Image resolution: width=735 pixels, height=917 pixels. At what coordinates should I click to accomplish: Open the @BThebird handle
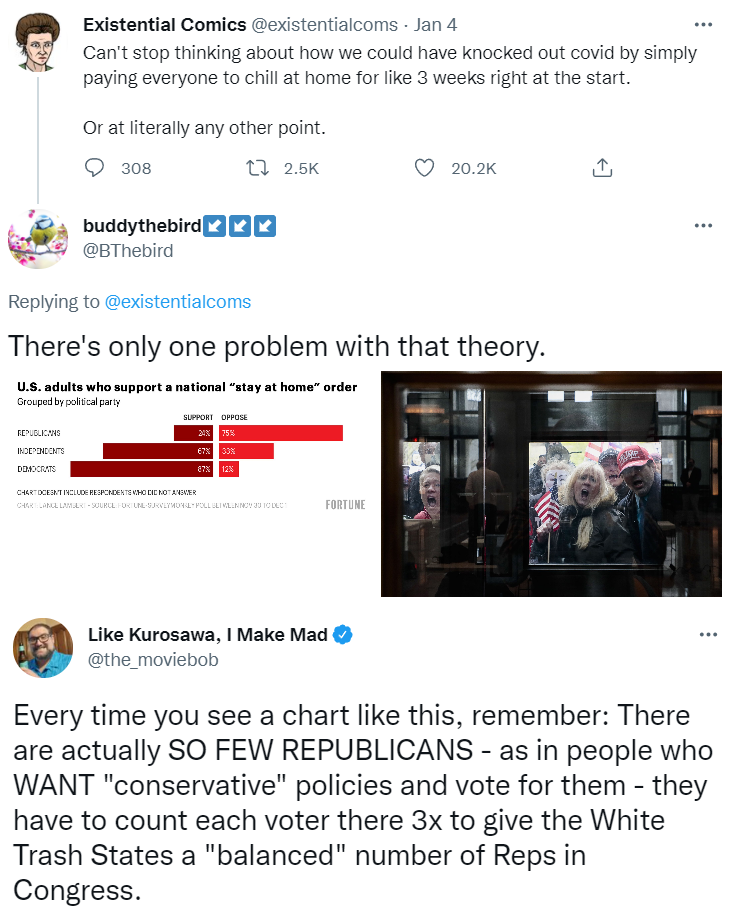tap(128, 250)
